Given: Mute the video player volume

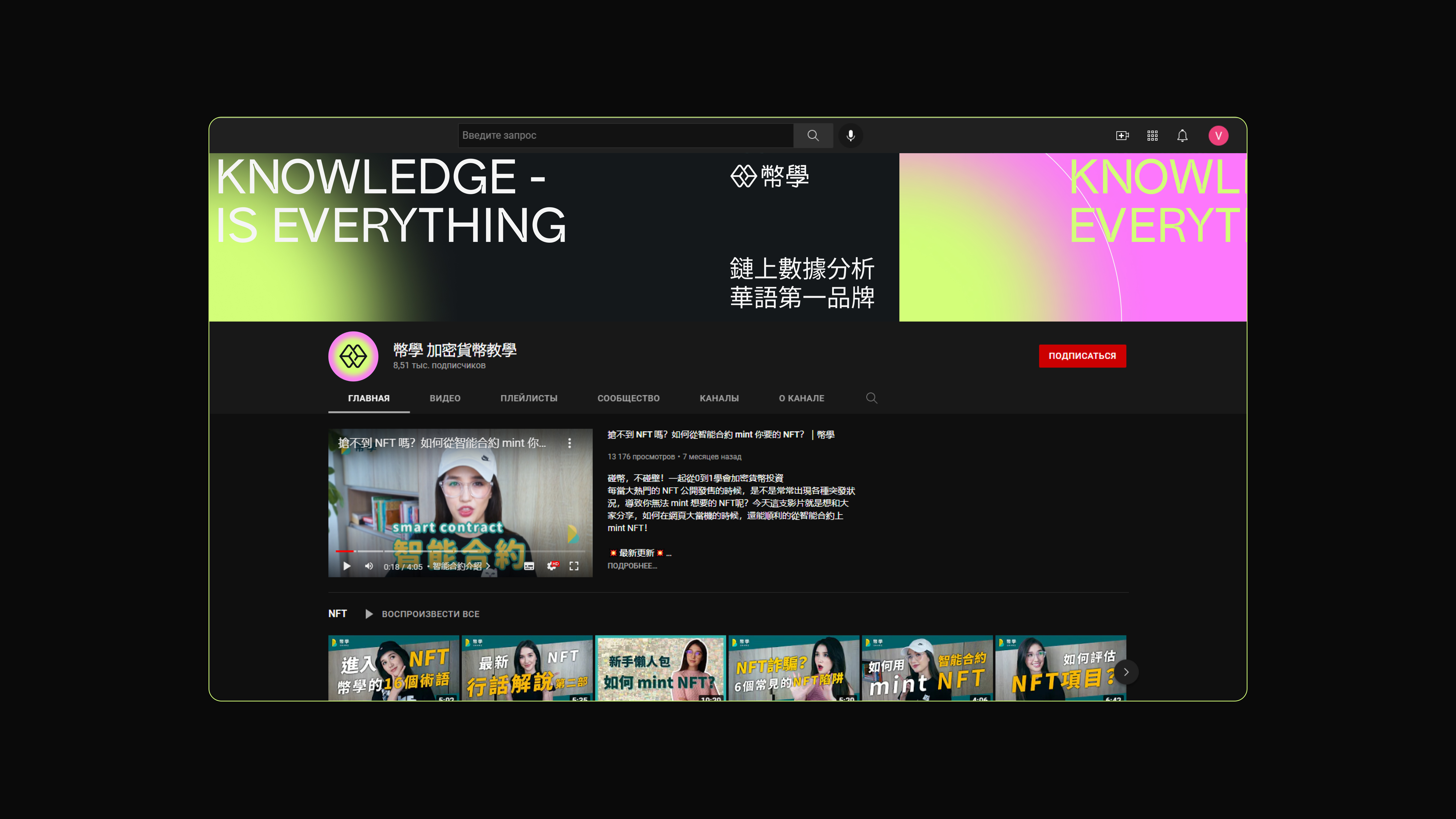Looking at the screenshot, I should click(x=369, y=566).
